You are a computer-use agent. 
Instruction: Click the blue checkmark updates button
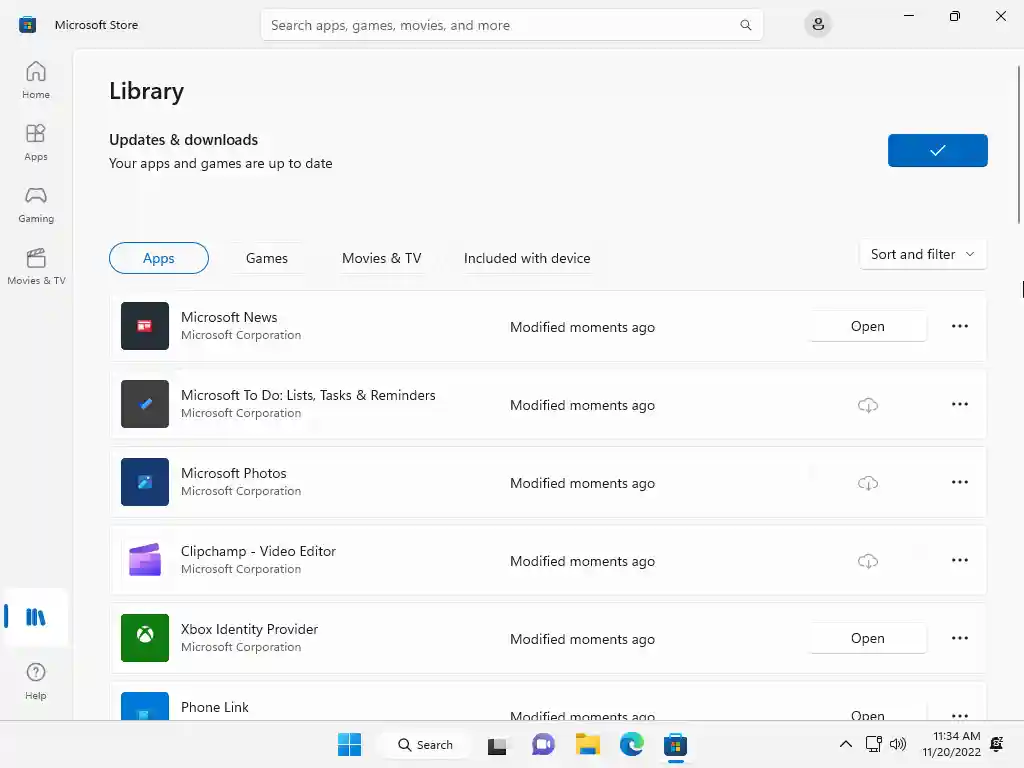(x=937, y=150)
